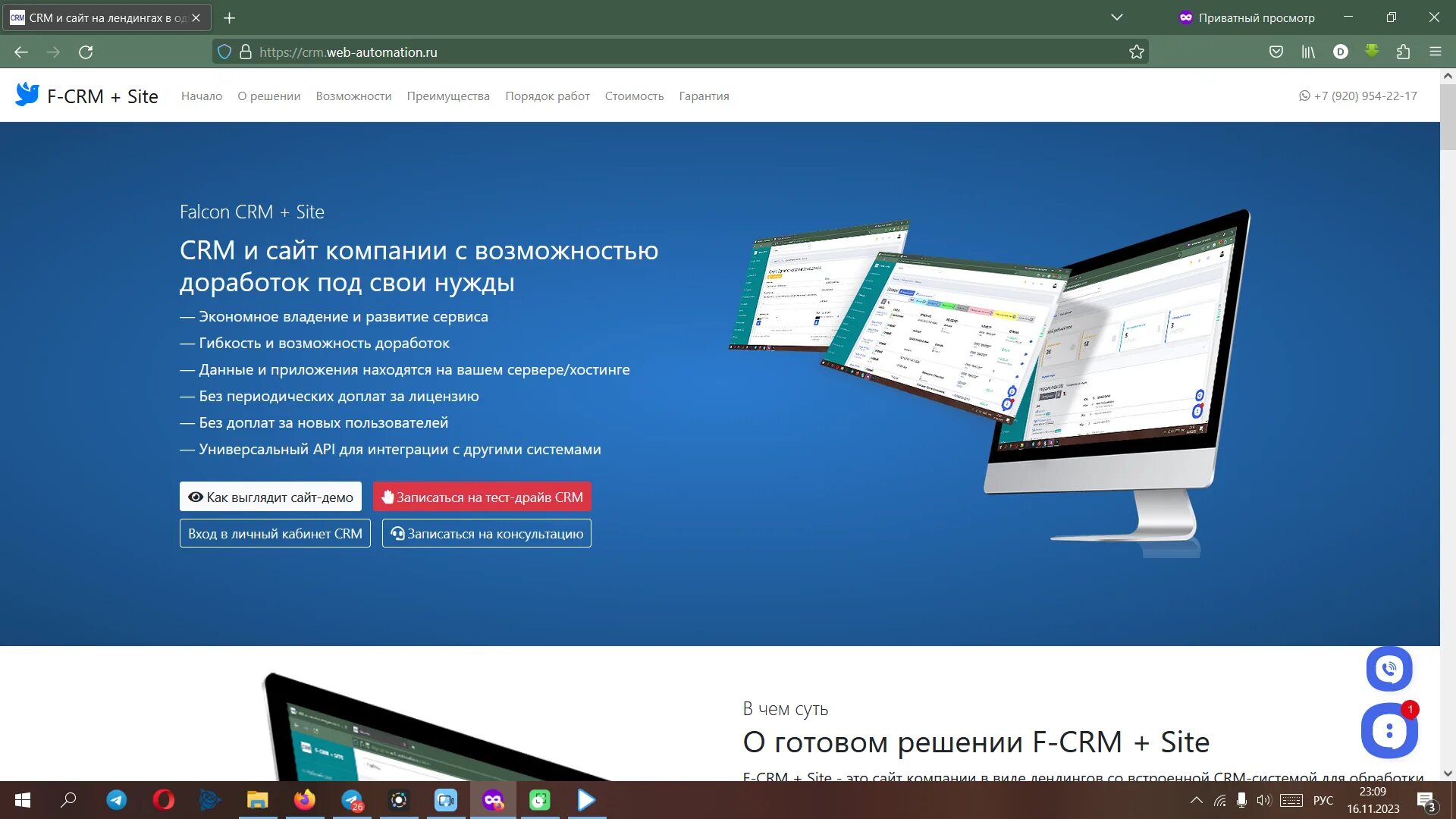Click Как выглядит сайт-демо button

click(271, 497)
